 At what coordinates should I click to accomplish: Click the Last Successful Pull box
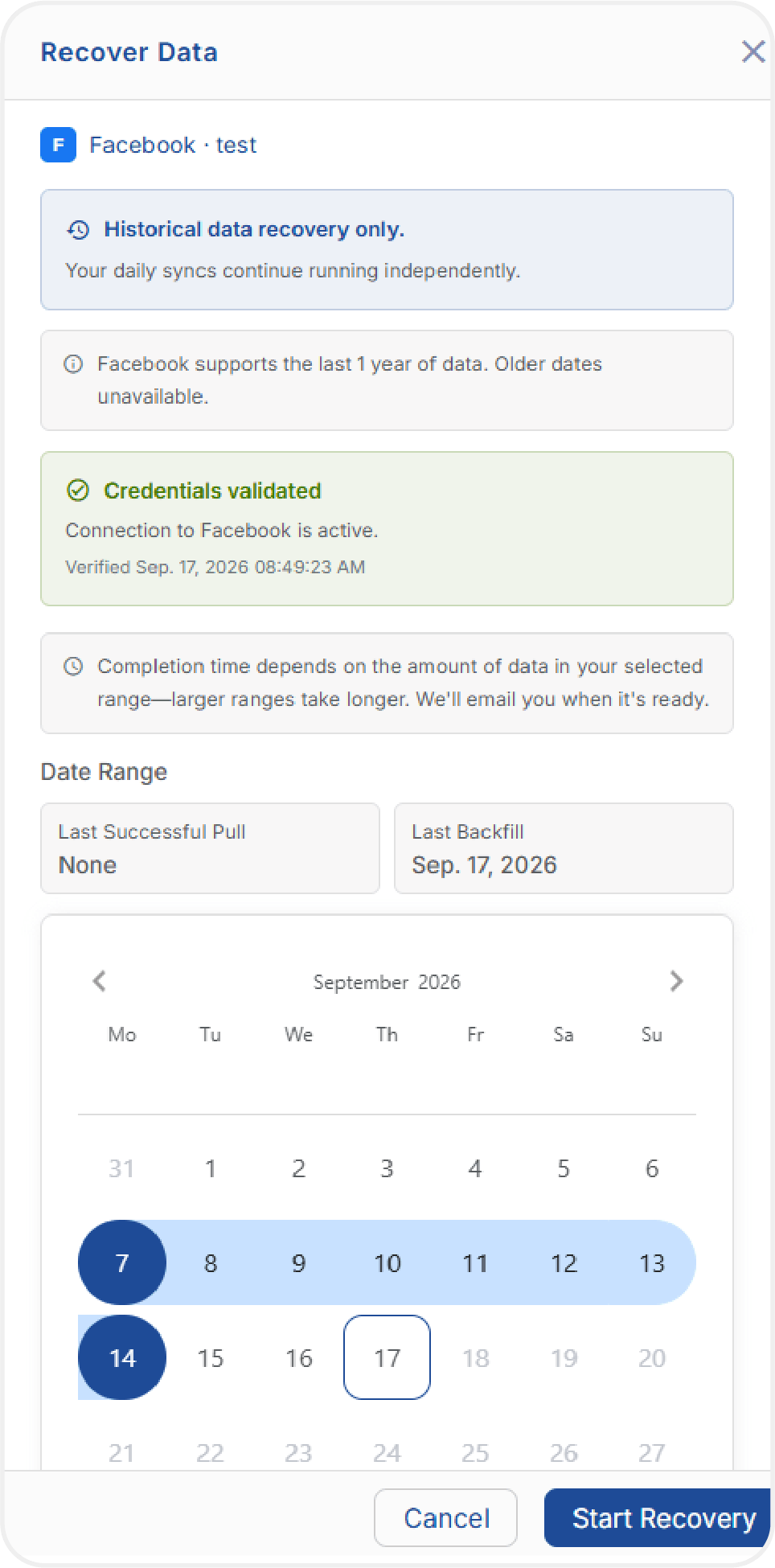(x=210, y=848)
